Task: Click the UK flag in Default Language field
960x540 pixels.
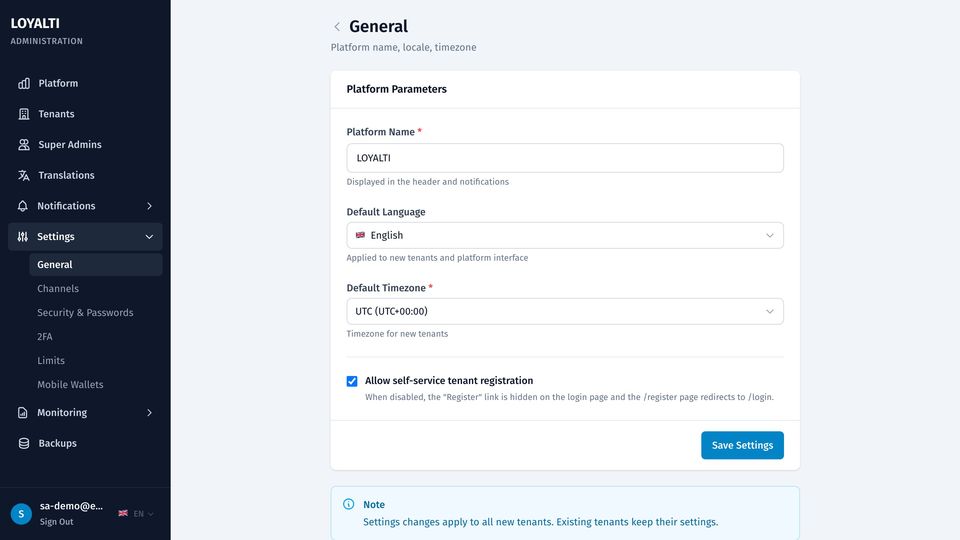Action: [360, 235]
